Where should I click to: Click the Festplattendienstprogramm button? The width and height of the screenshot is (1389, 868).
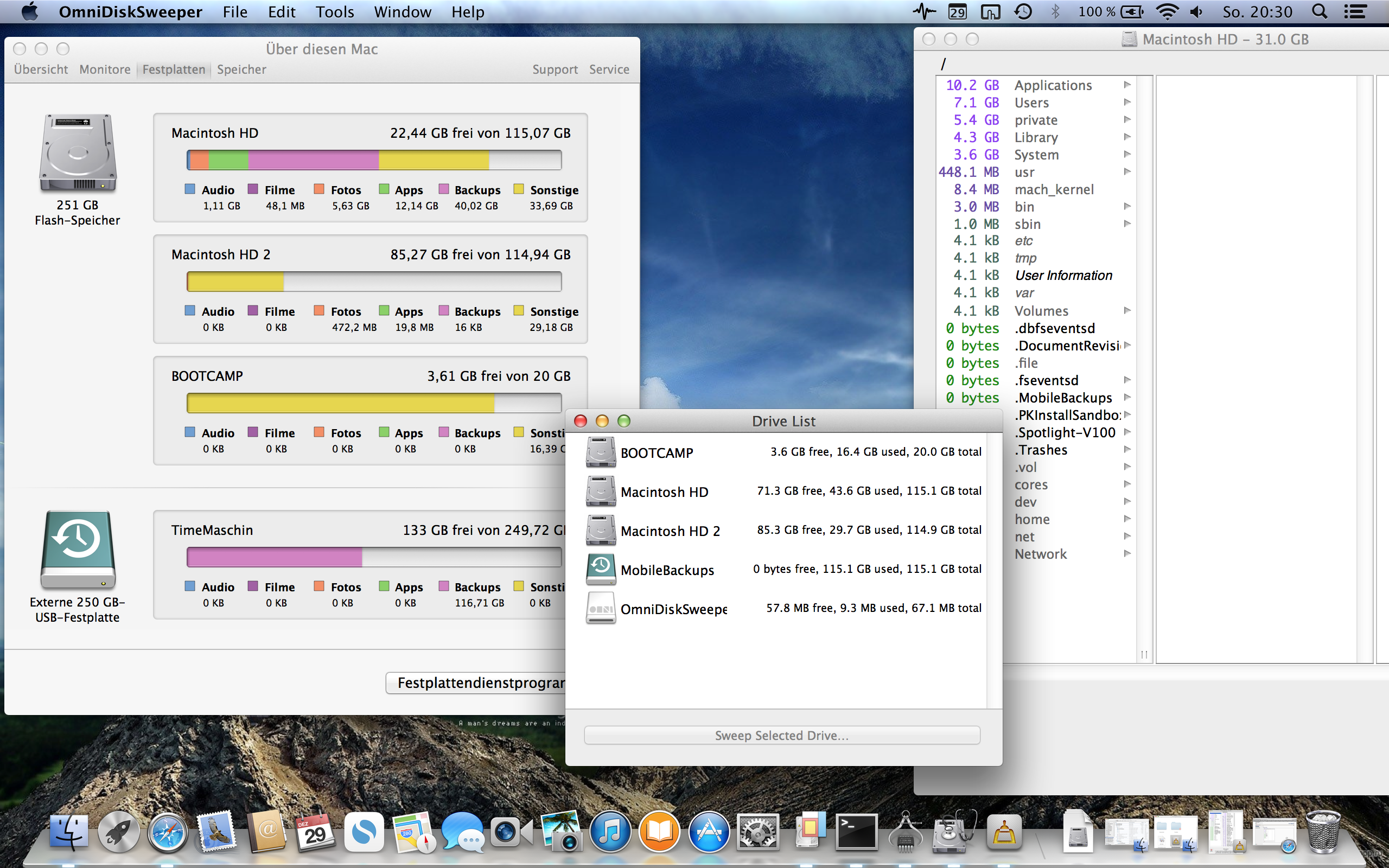476,682
